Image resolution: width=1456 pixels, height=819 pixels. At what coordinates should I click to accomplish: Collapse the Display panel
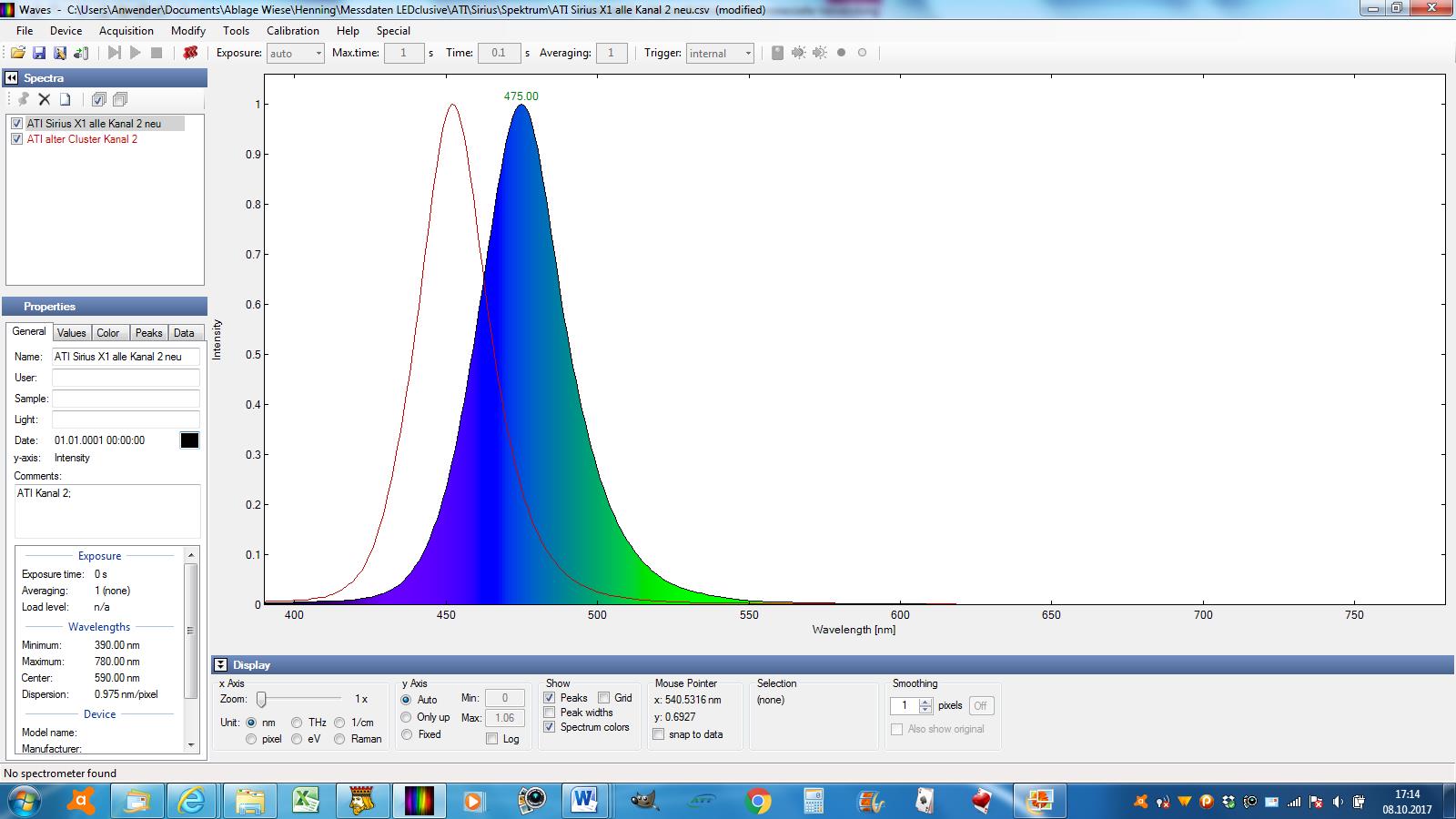tap(220, 665)
